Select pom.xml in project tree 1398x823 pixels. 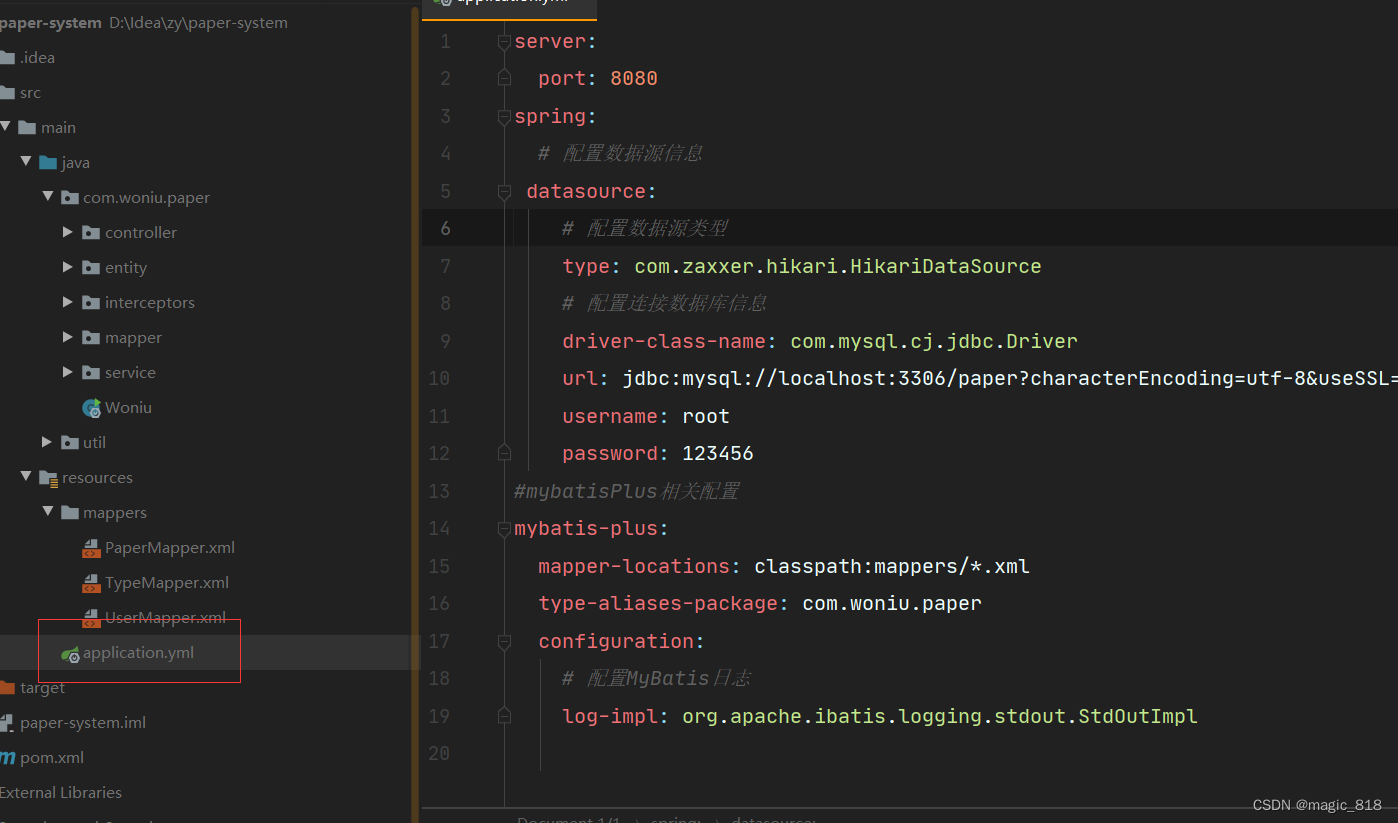52,757
